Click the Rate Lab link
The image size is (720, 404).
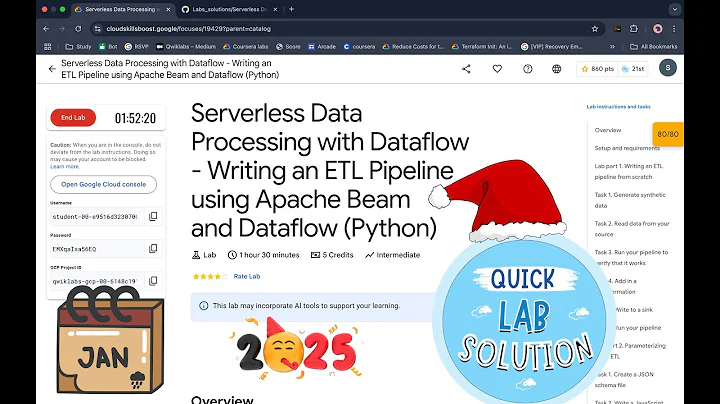coord(247,276)
